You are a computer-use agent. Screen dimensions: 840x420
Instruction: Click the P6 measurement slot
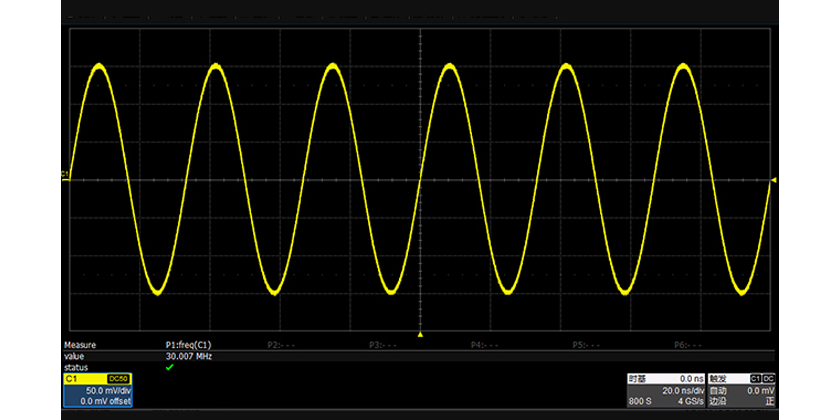(690, 344)
